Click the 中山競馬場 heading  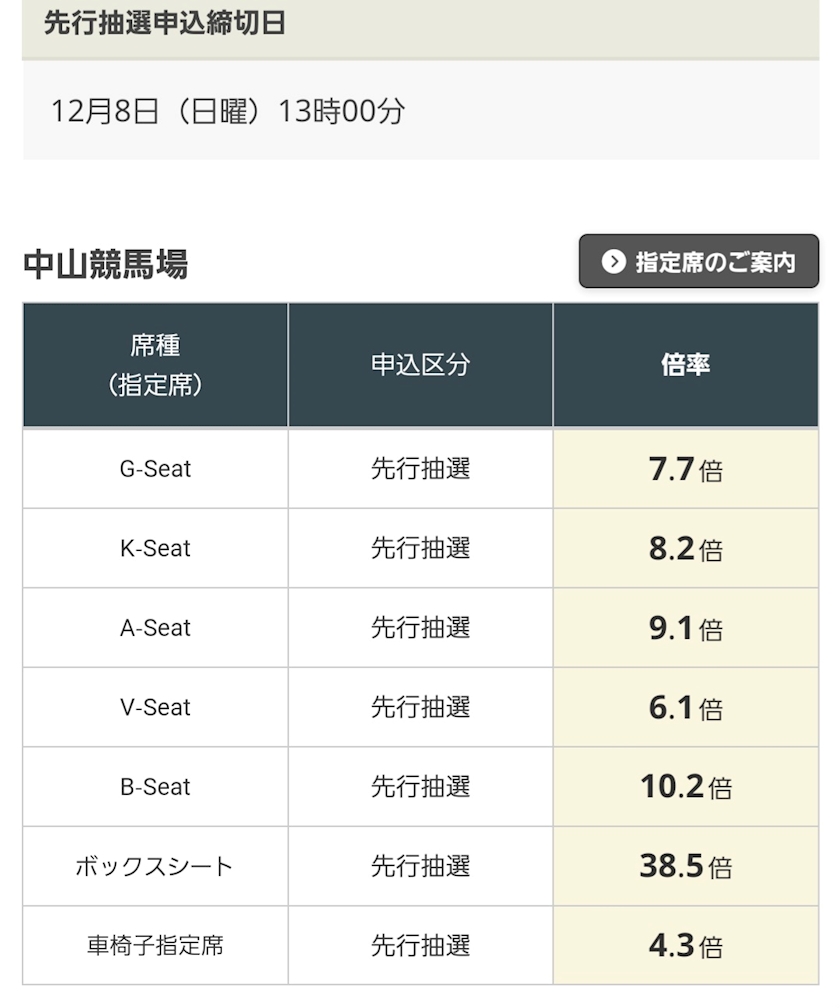click(x=105, y=265)
